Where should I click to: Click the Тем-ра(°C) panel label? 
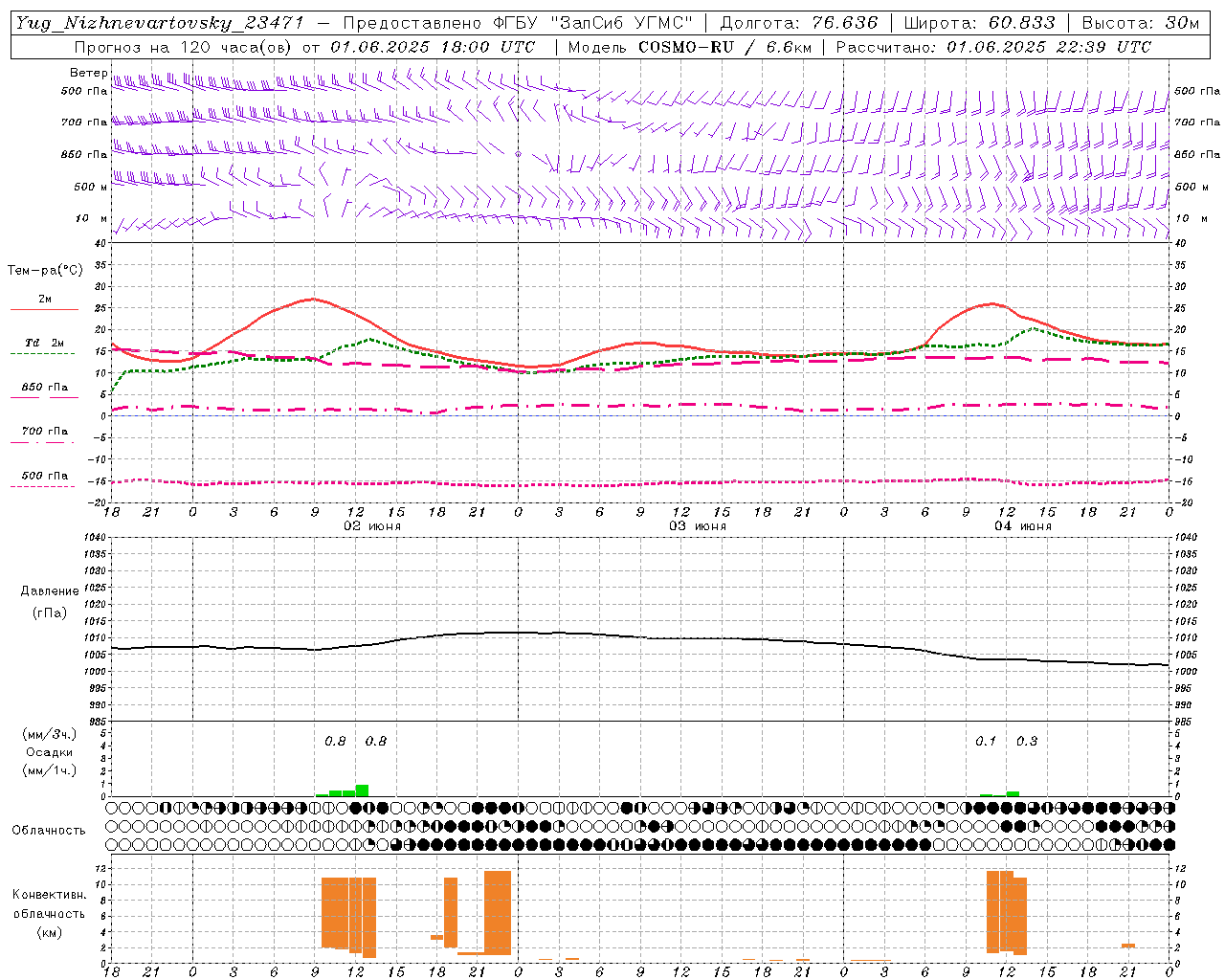(x=45, y=271)
